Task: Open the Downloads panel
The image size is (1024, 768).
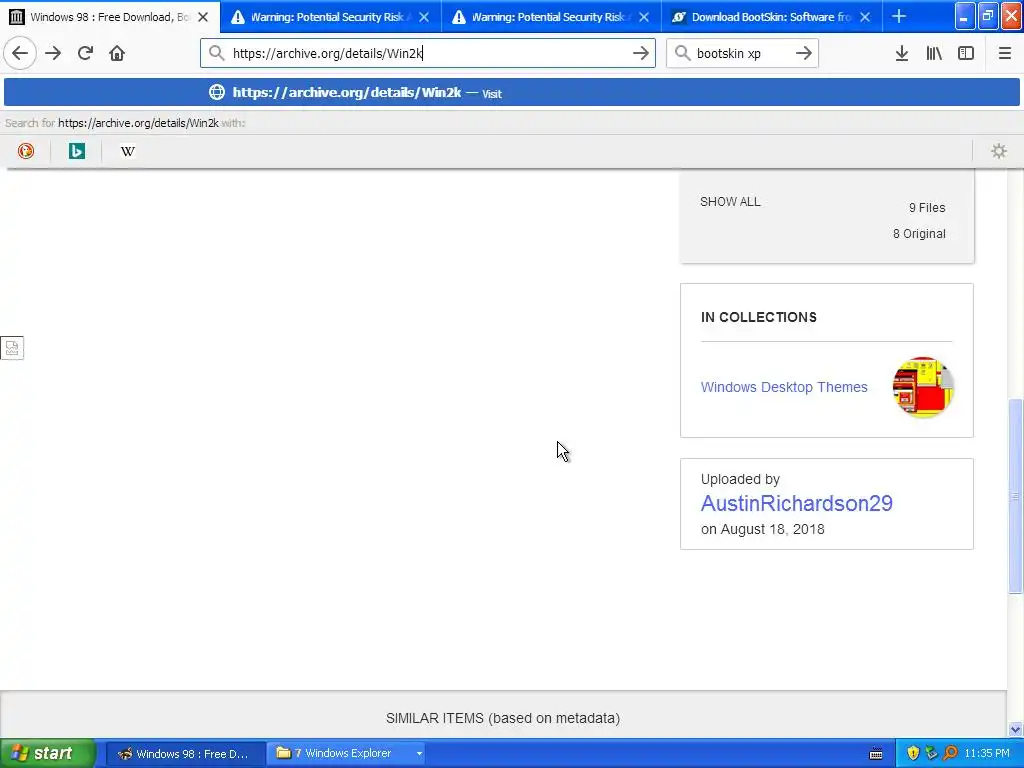Action: tap(902, 53)
